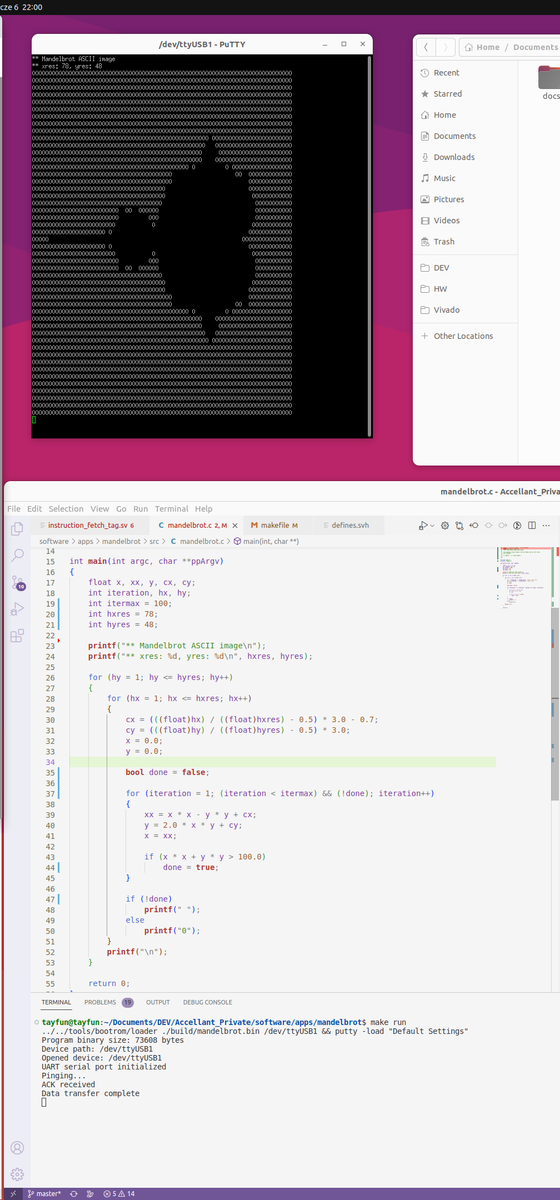
Task: Open Videos in Files sidebar
Action: (466, 220)
